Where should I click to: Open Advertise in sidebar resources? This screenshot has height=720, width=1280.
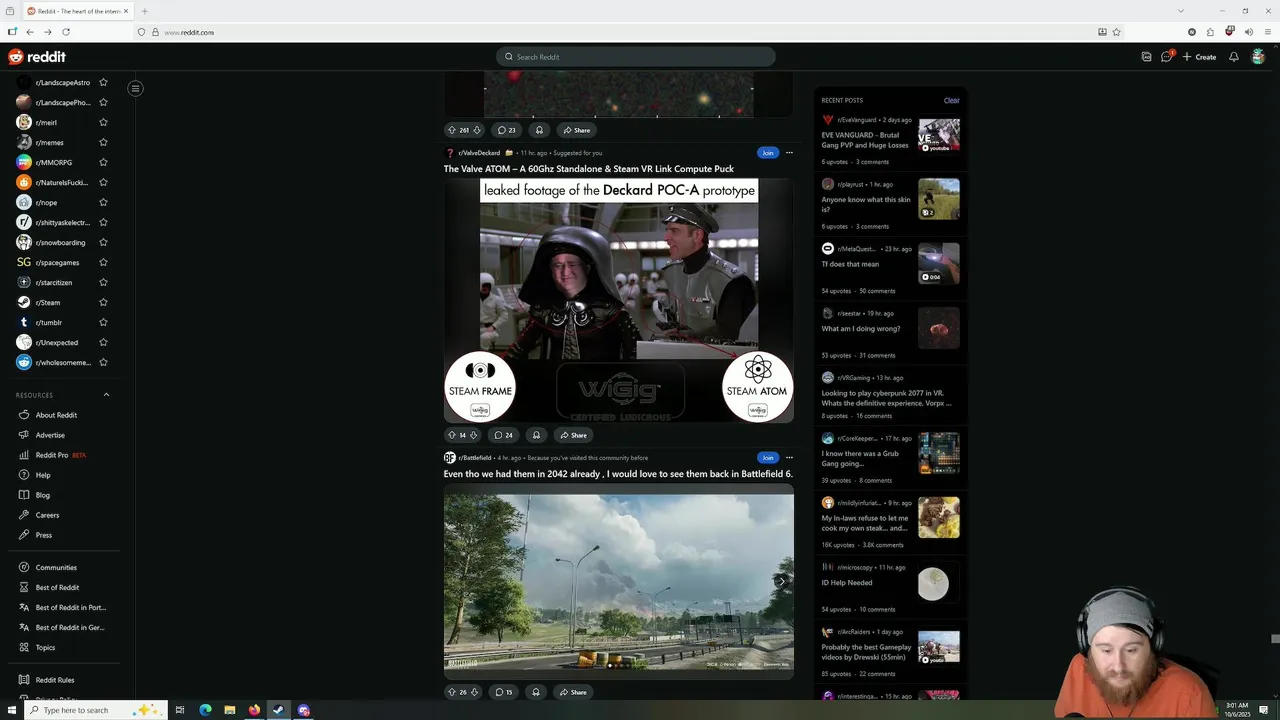tap(50, 435)
